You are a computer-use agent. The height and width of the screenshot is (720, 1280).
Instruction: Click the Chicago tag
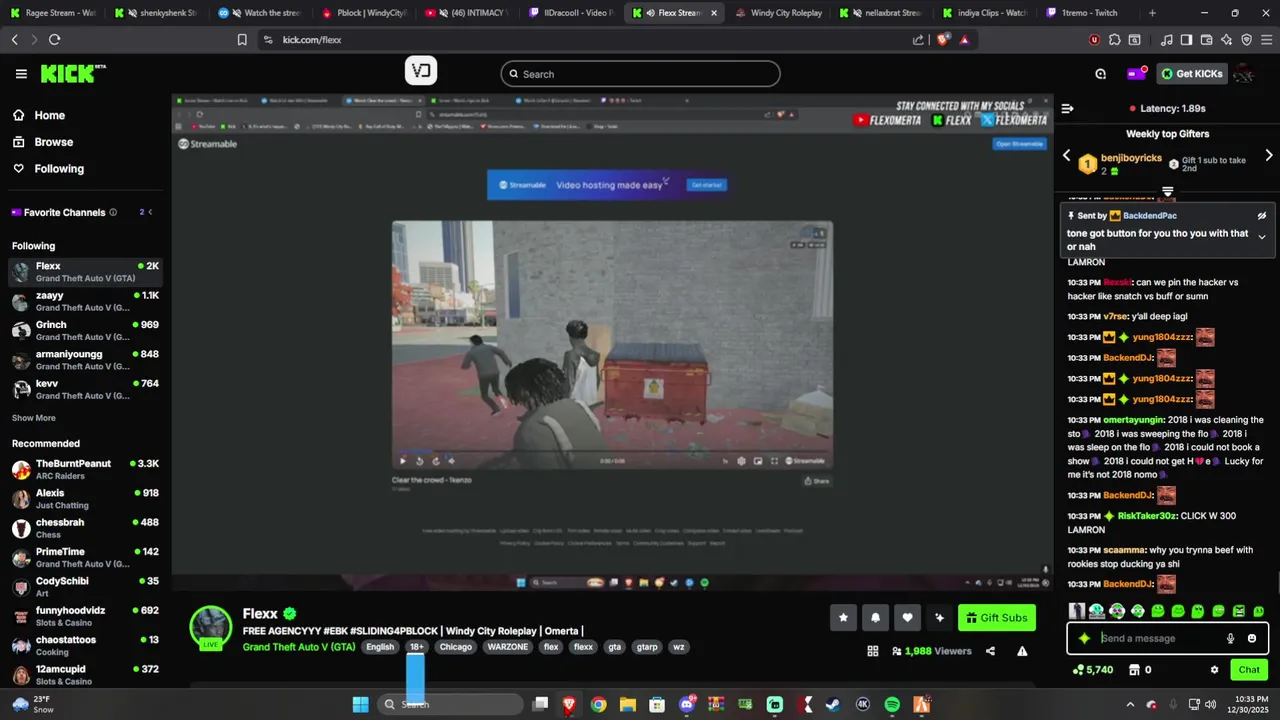point(455,647)
